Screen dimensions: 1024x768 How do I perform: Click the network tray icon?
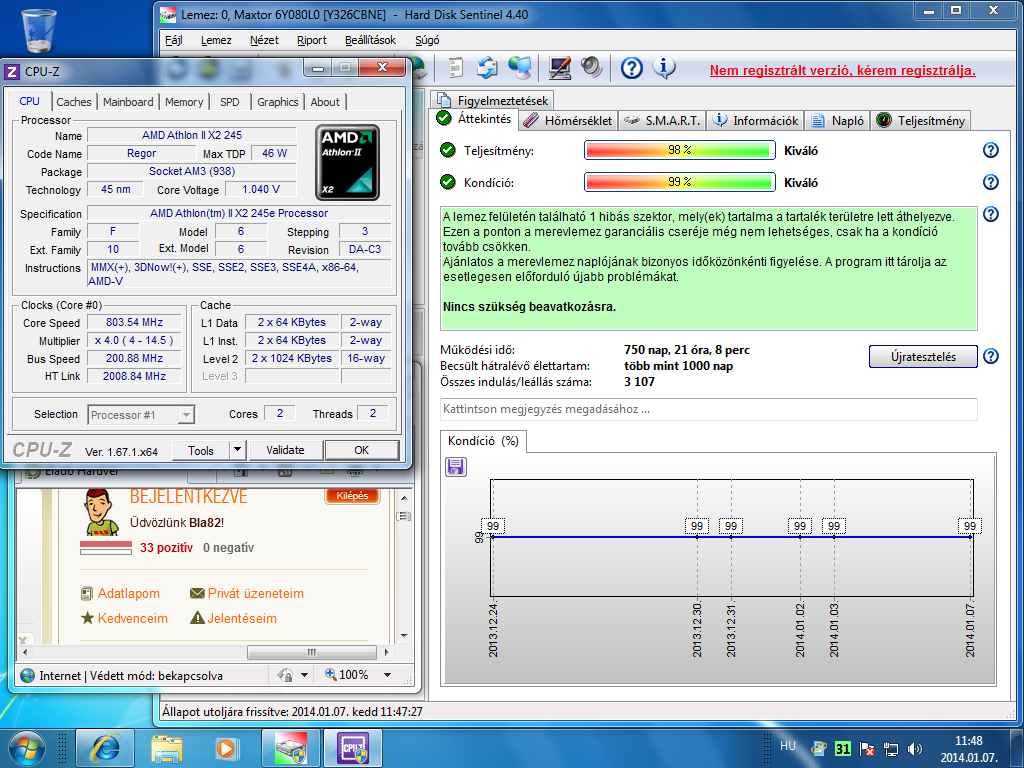[x=890, y=748]
